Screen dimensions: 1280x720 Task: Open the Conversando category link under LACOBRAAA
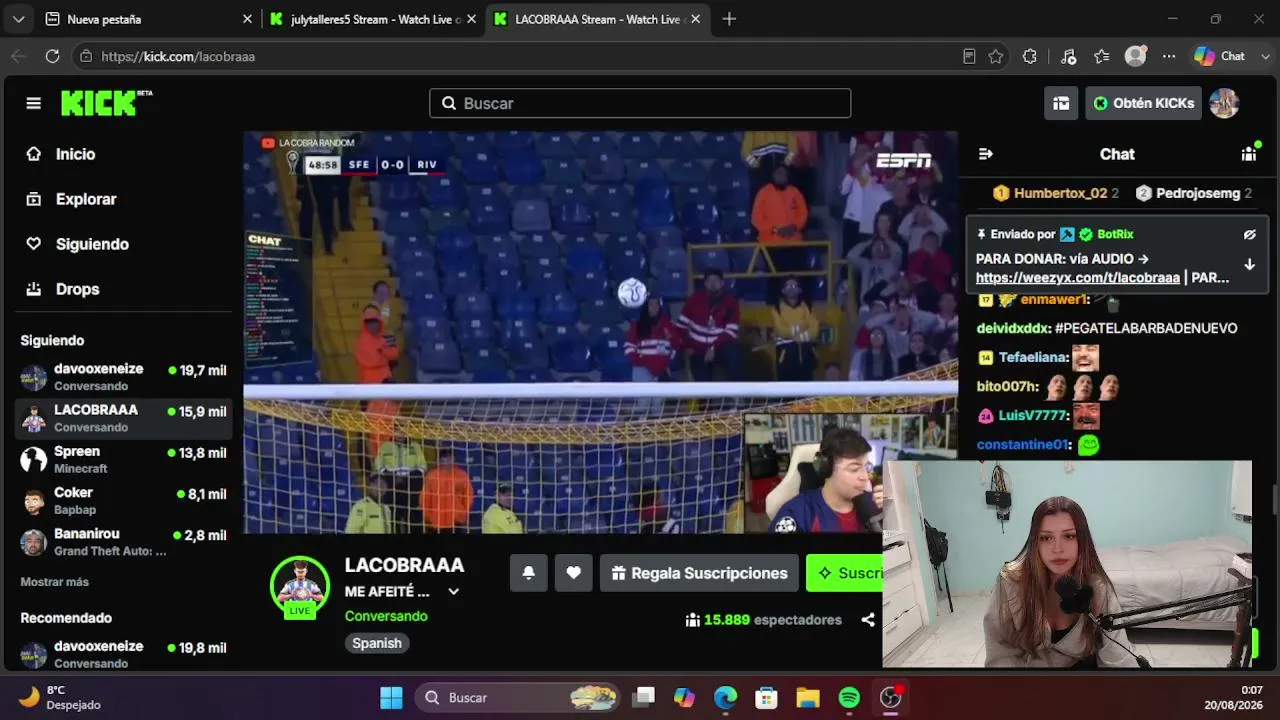pos(386,616)
